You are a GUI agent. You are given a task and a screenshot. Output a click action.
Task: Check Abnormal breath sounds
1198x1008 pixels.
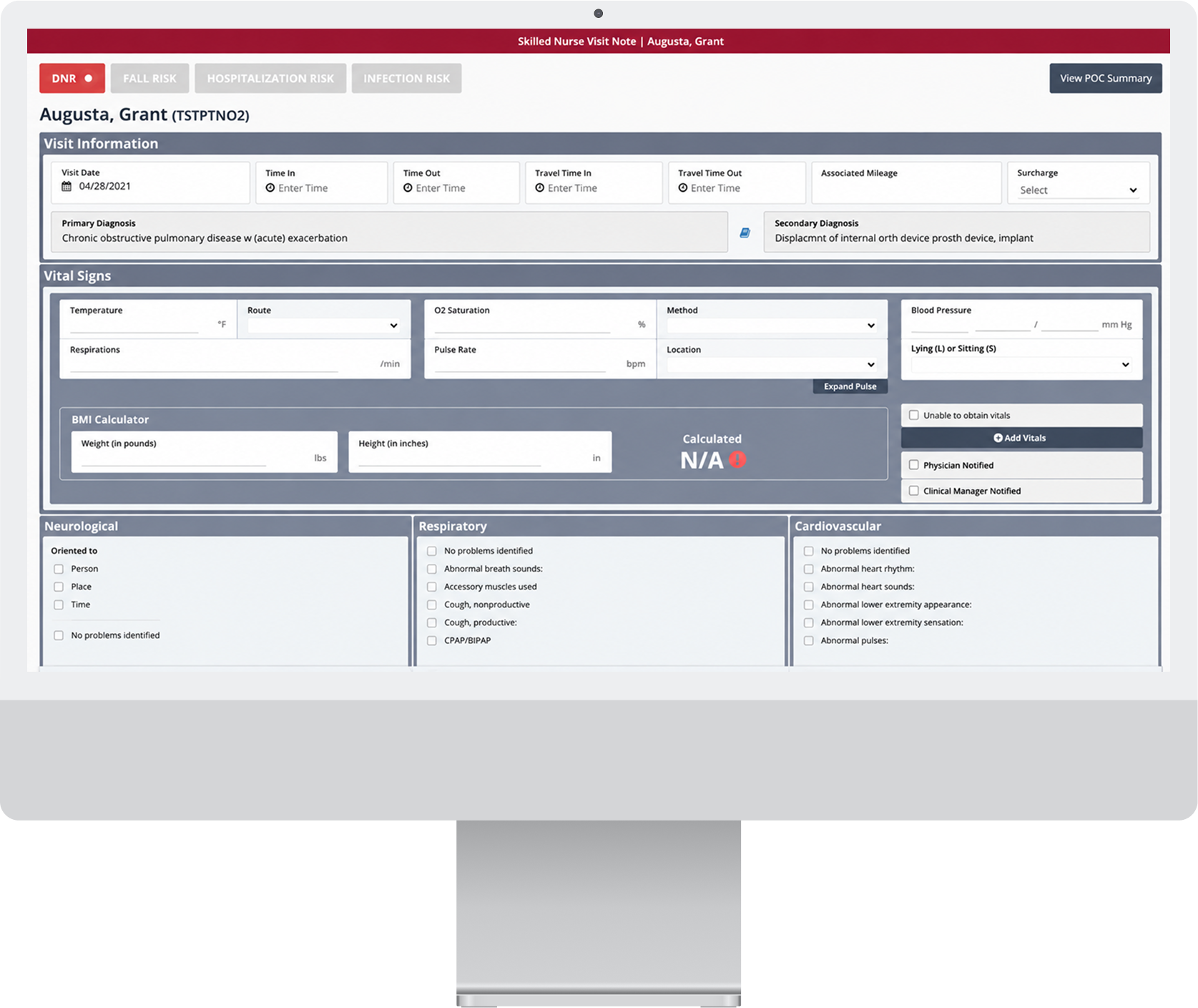click(x=432, y=569)
